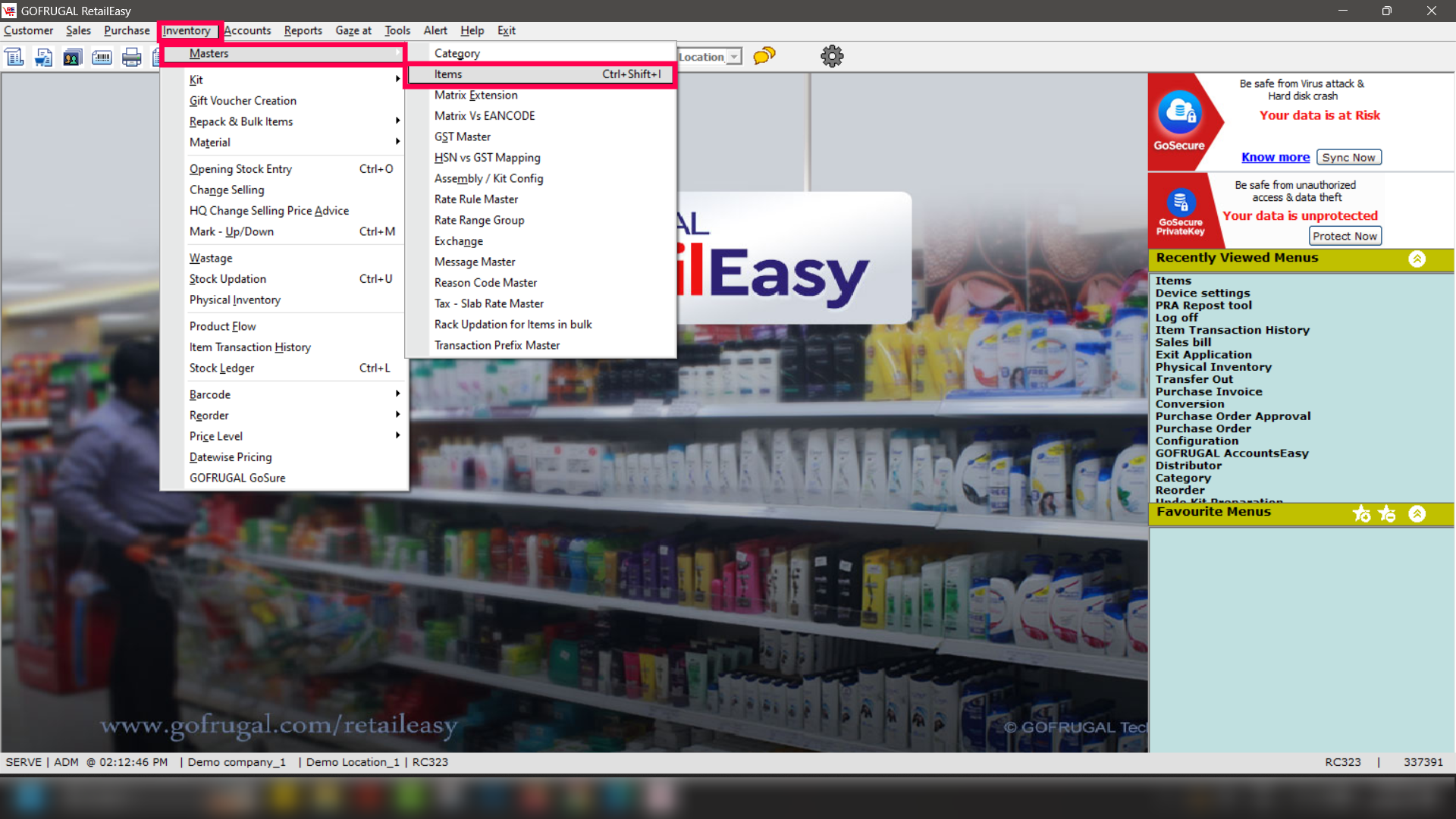The width and height of the screenshot is (1456, 819).
Task: Choose GST Master menu entry
Action: click(463, 136)
